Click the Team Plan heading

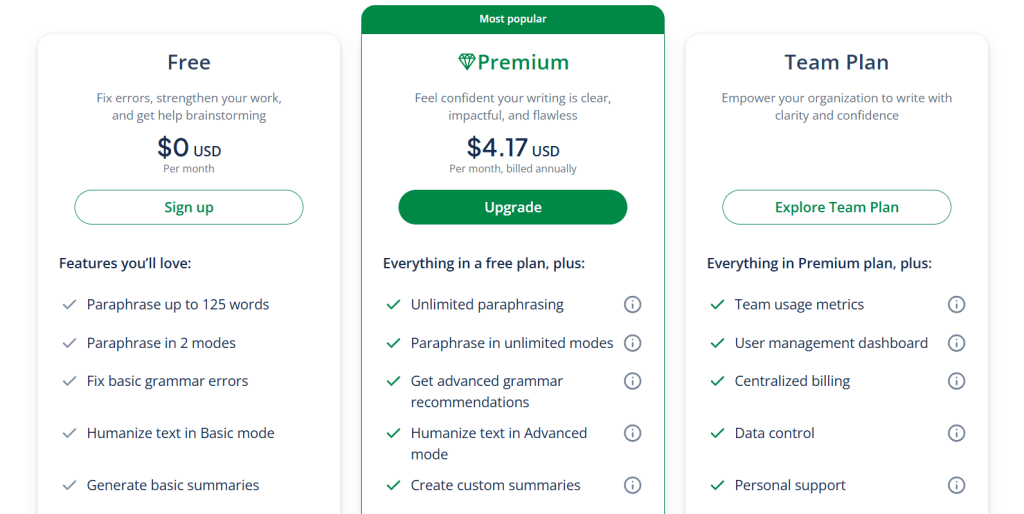(836, 62)
